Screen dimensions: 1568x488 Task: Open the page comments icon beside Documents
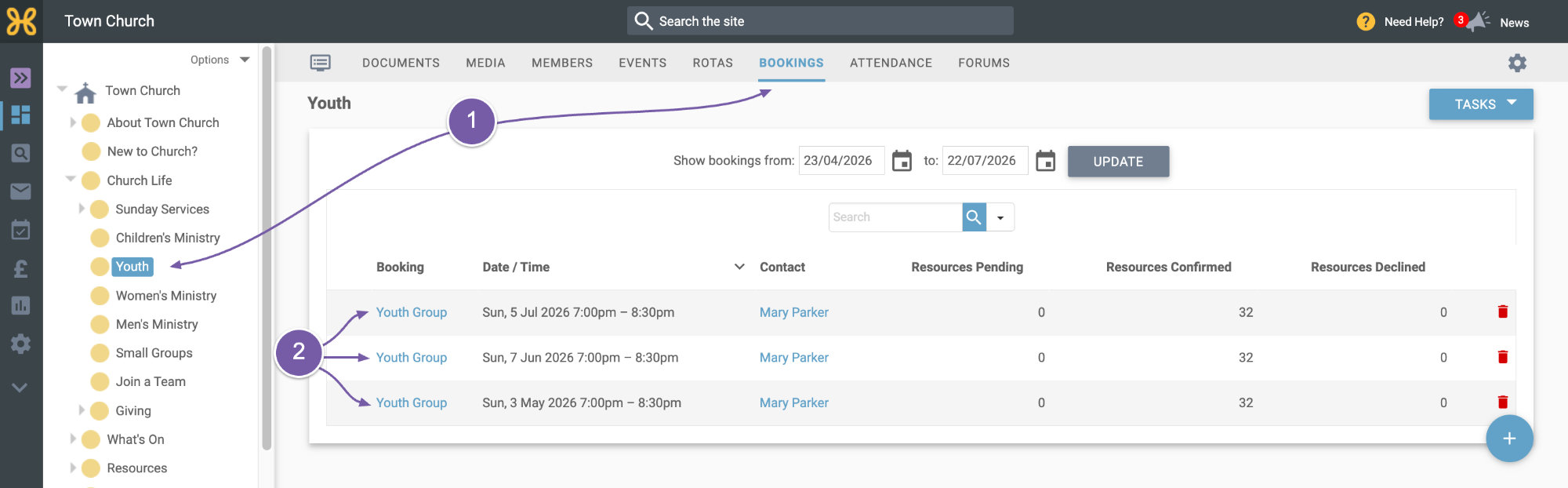pos(320,63)
